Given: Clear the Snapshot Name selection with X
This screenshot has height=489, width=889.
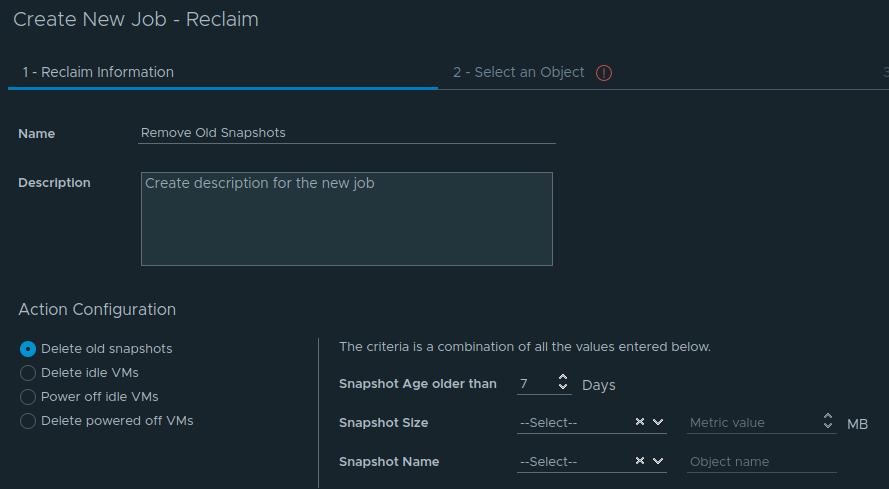Looking at the screenshot, I should 640,461.
